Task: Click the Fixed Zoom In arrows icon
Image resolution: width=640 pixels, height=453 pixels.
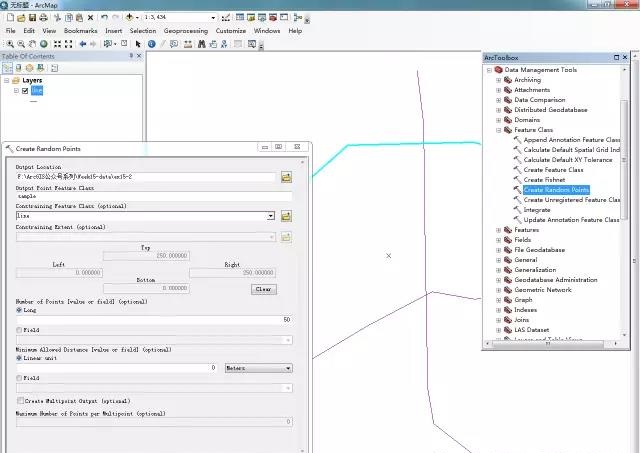Action: [x=58, y=44]
